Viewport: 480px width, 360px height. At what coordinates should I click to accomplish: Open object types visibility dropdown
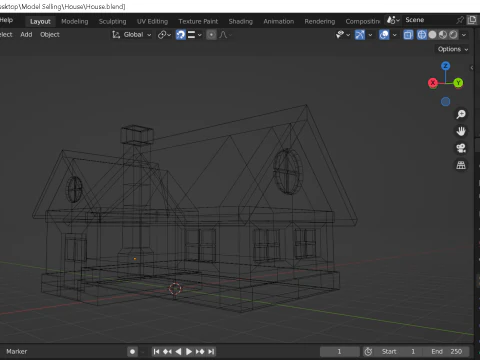coord(343,35)
